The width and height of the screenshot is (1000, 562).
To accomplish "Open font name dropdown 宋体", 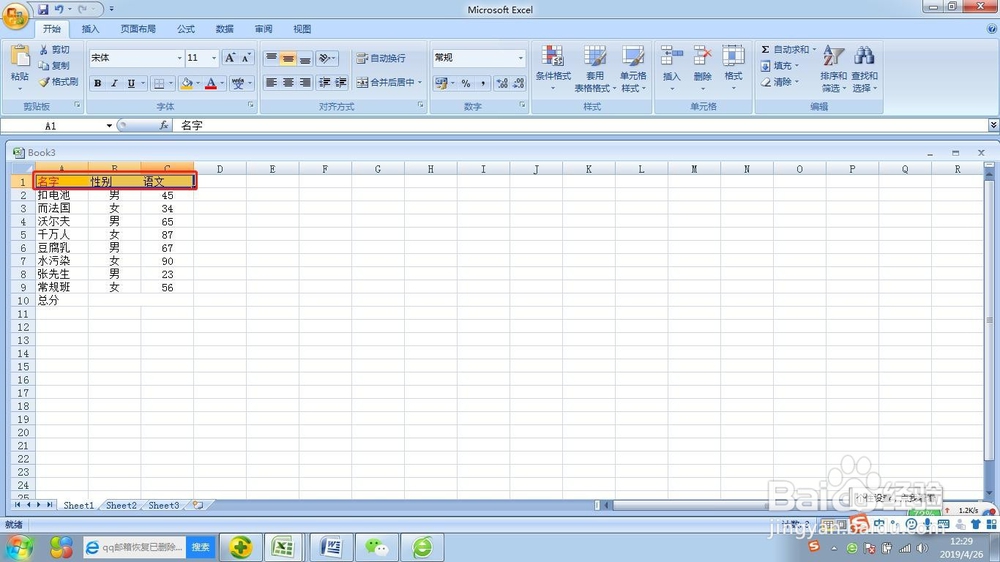I will pyautogui.click(x=179, y=58).
